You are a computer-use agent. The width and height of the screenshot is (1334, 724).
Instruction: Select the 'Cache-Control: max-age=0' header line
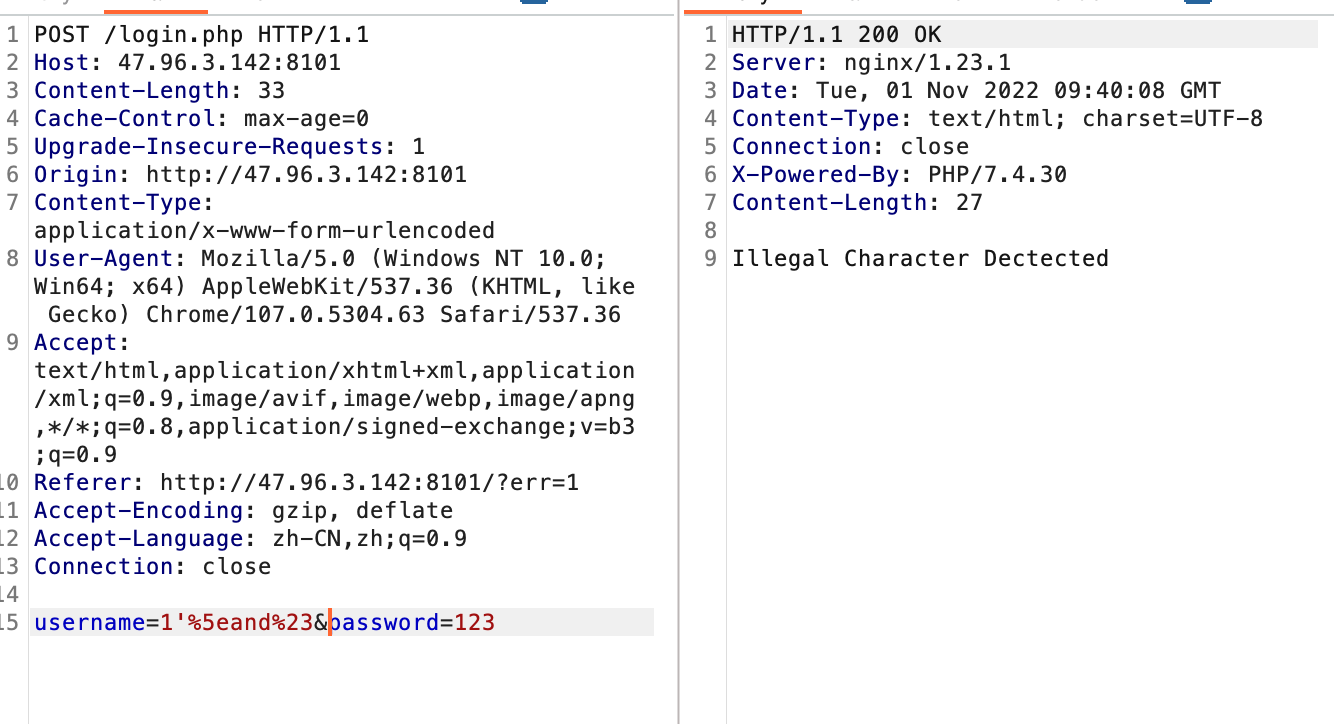202,119
